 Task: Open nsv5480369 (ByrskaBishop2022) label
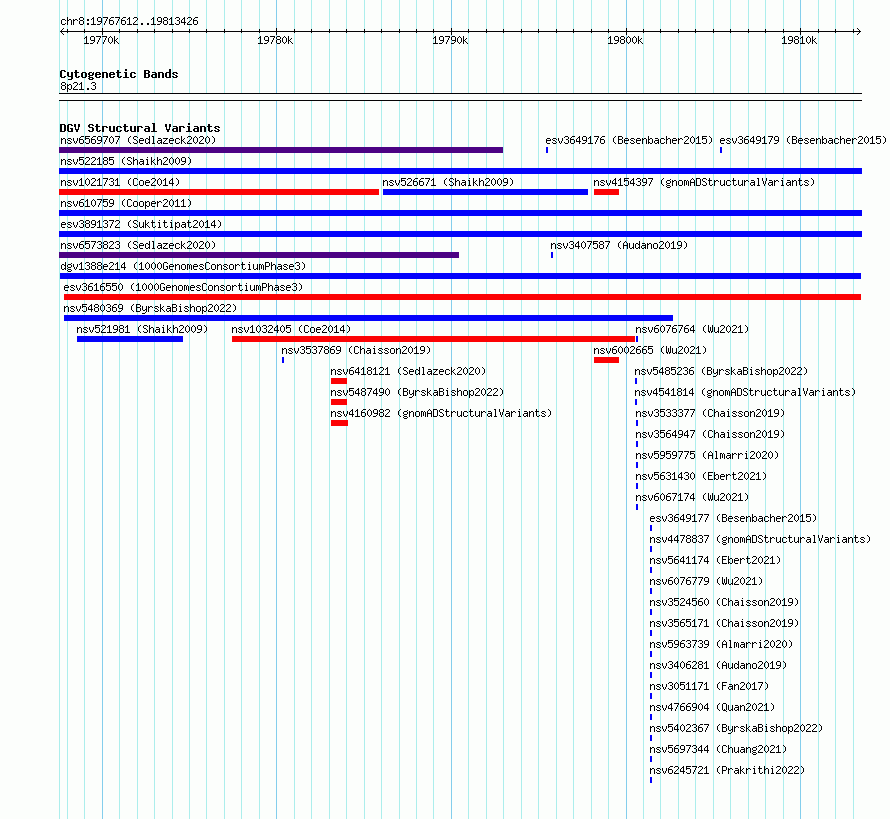point(150,308)
